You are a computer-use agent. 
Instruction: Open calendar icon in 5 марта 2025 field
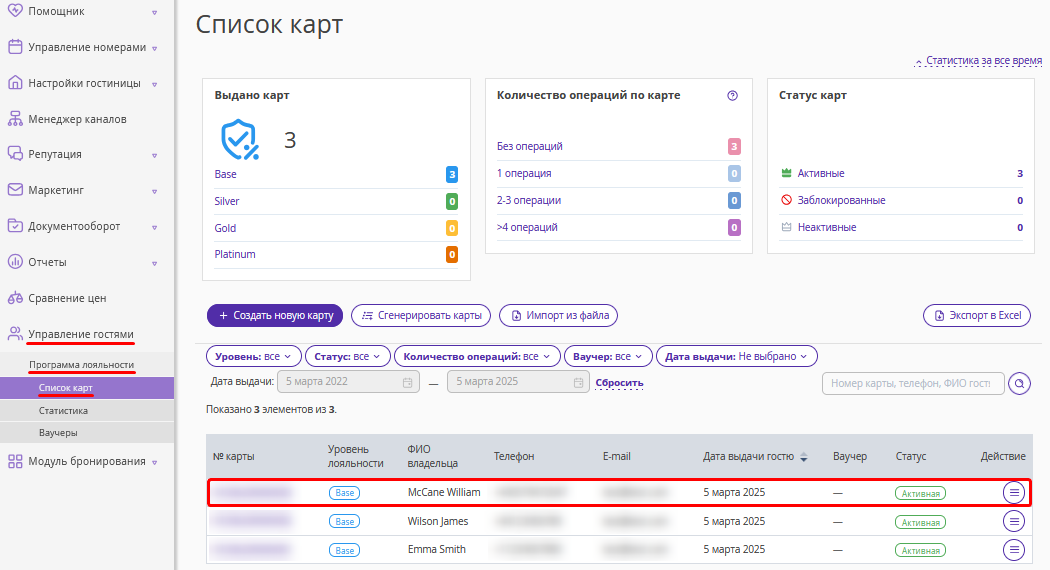pyautogui.click(x=578, y=382)
